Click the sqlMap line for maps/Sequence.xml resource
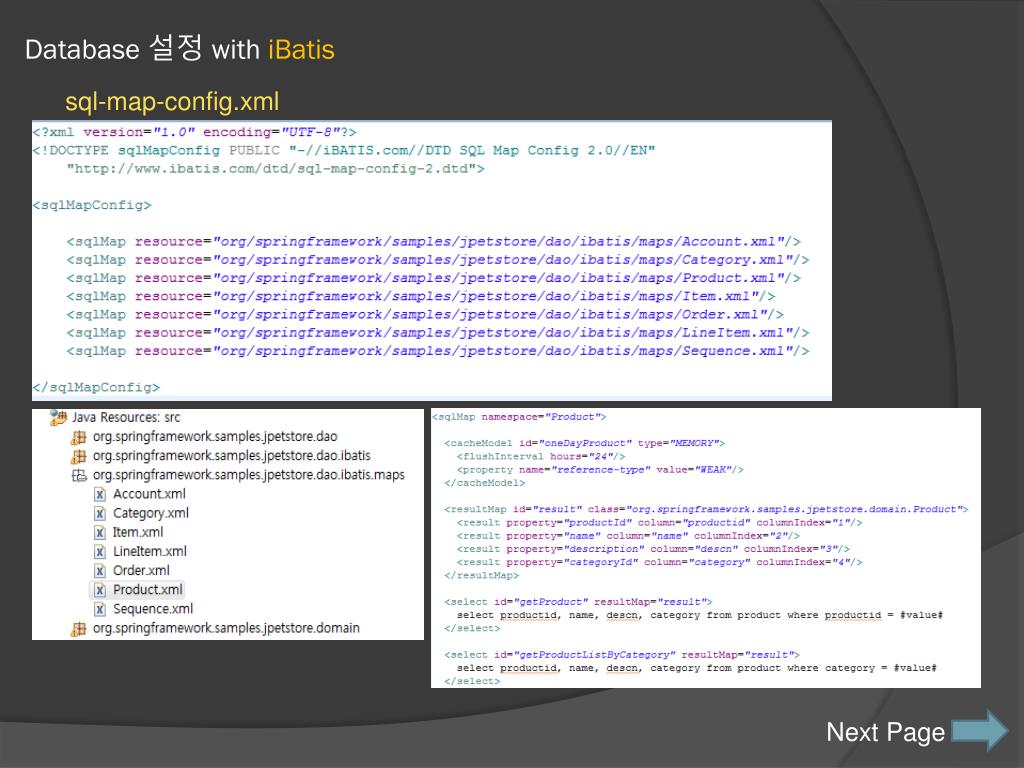This screenshot has height=768, width=1024. 438,351
